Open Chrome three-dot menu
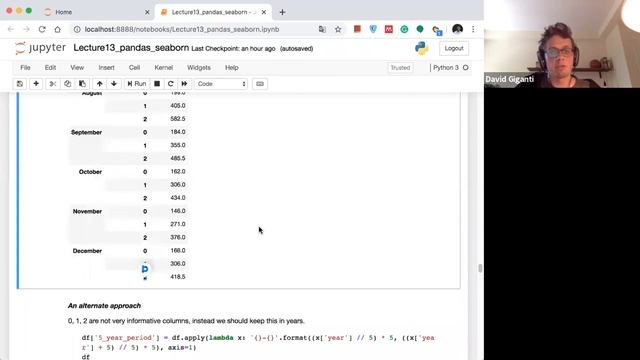Screen dimensions: 640x360 click(473, 29)
